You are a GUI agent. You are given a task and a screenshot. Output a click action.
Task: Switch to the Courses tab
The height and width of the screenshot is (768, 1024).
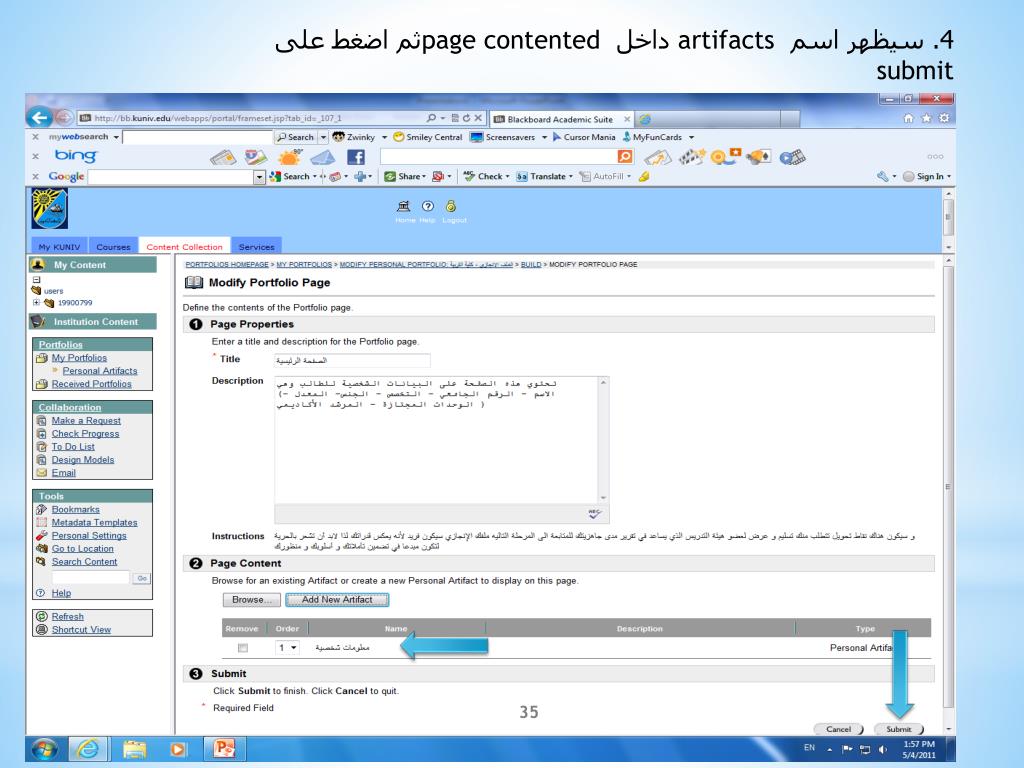113,247
